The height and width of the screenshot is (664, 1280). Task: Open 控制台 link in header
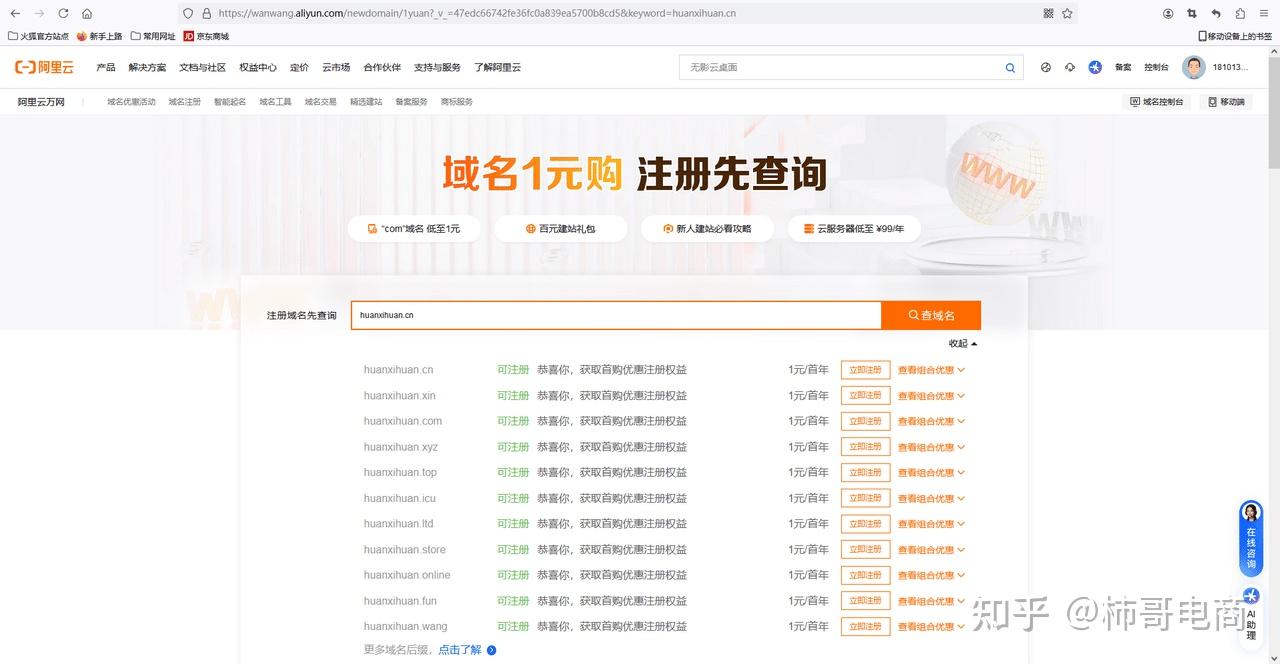(x=1156, y=67)
